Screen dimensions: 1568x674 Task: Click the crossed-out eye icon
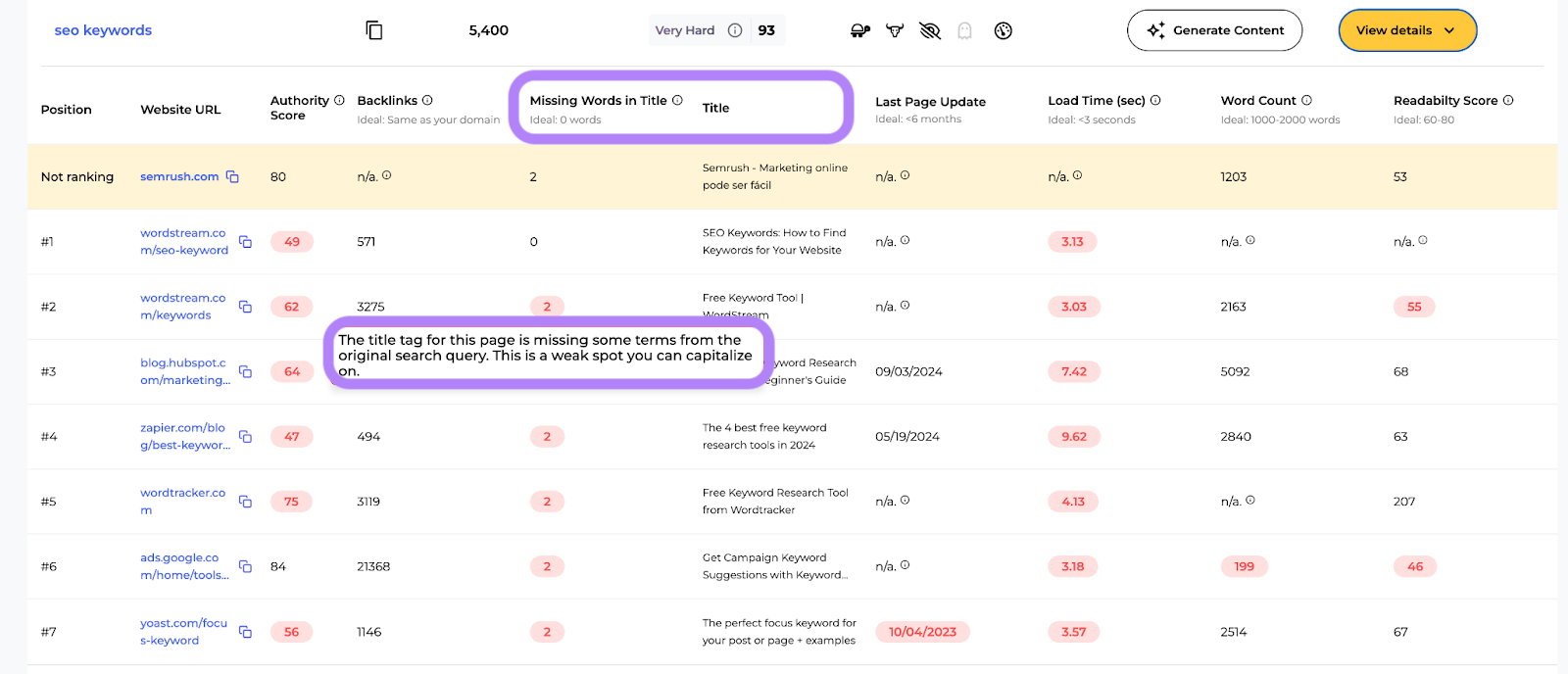(x=930, y=30)
